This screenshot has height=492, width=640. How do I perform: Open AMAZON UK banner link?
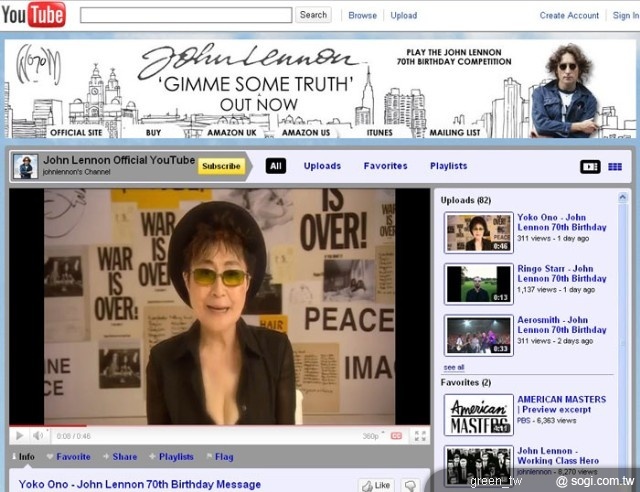tap(231, 132)
